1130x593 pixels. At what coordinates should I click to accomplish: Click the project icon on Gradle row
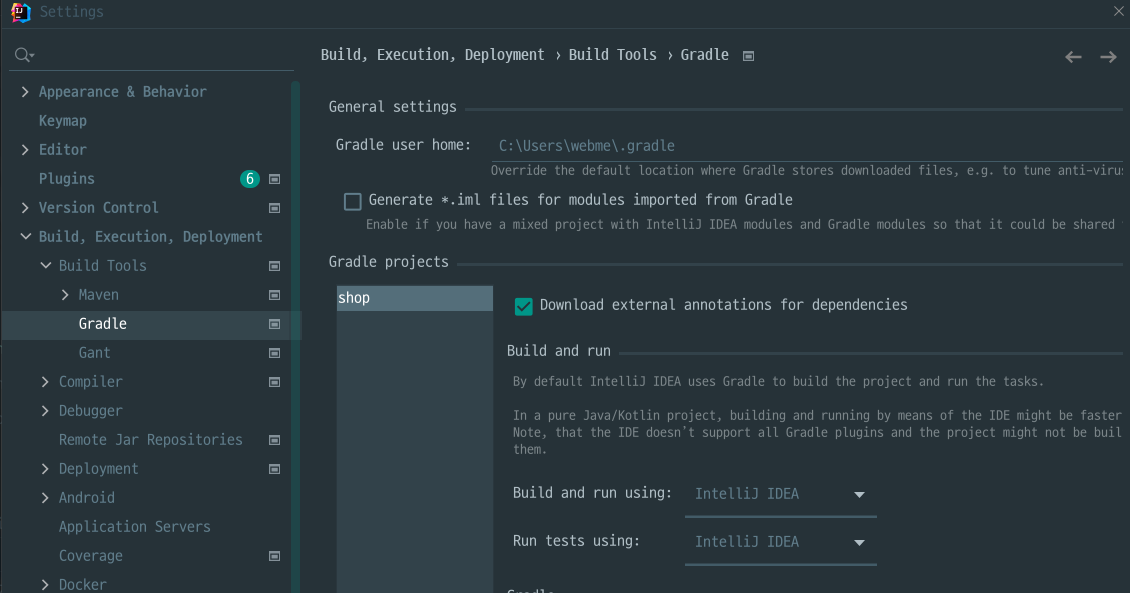point(275,324)
